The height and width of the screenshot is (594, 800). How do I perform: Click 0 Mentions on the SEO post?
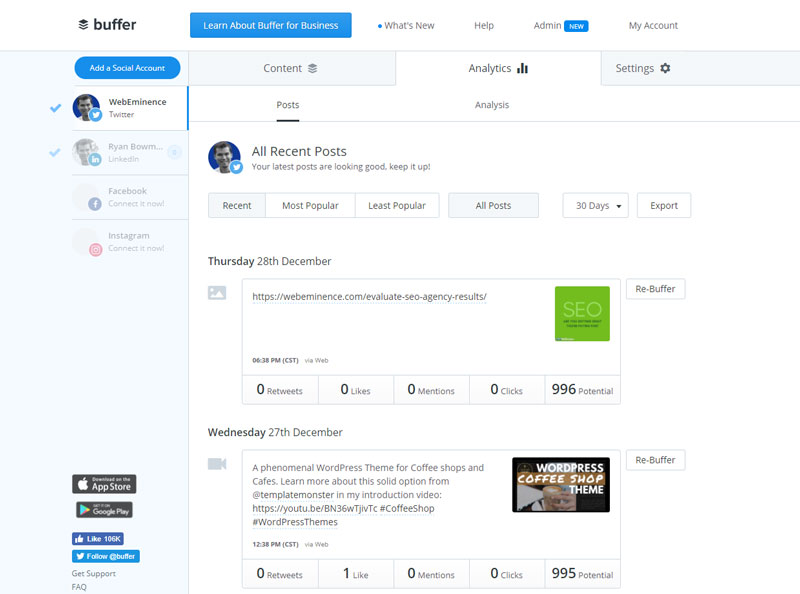pos(431,390)
